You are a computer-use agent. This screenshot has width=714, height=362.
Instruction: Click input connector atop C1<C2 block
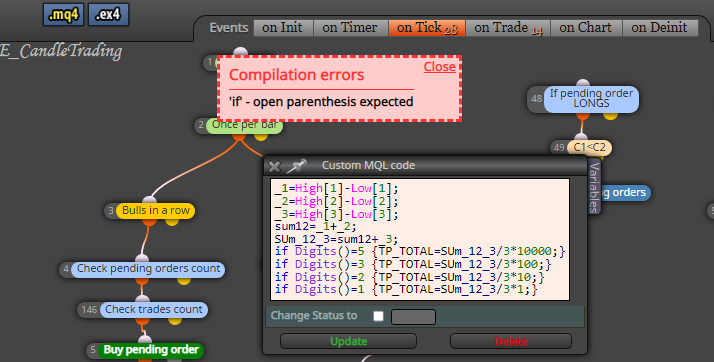581,138
